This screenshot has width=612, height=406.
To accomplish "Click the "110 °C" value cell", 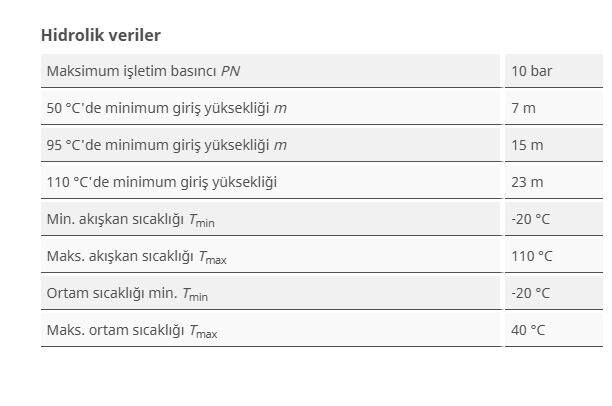I will 531,256.
